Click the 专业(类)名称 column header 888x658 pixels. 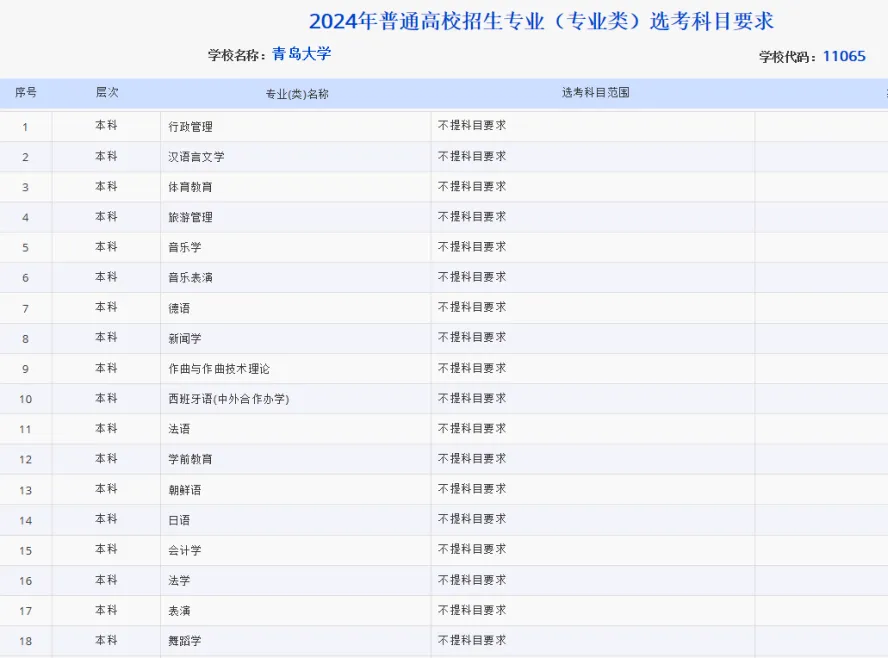coord(297,94)
